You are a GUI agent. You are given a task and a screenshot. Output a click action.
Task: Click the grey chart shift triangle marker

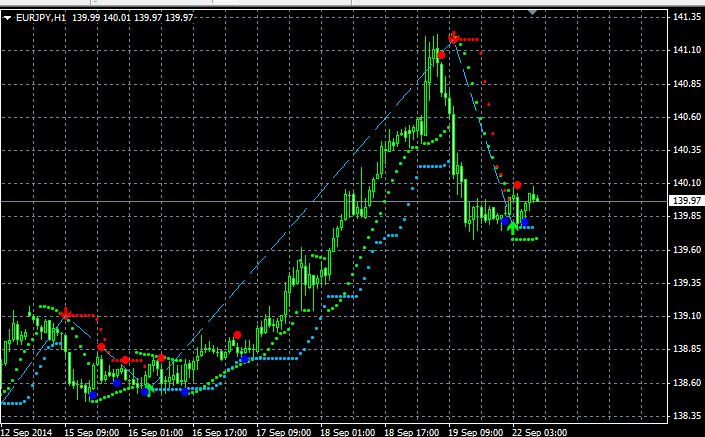point(532,12)
